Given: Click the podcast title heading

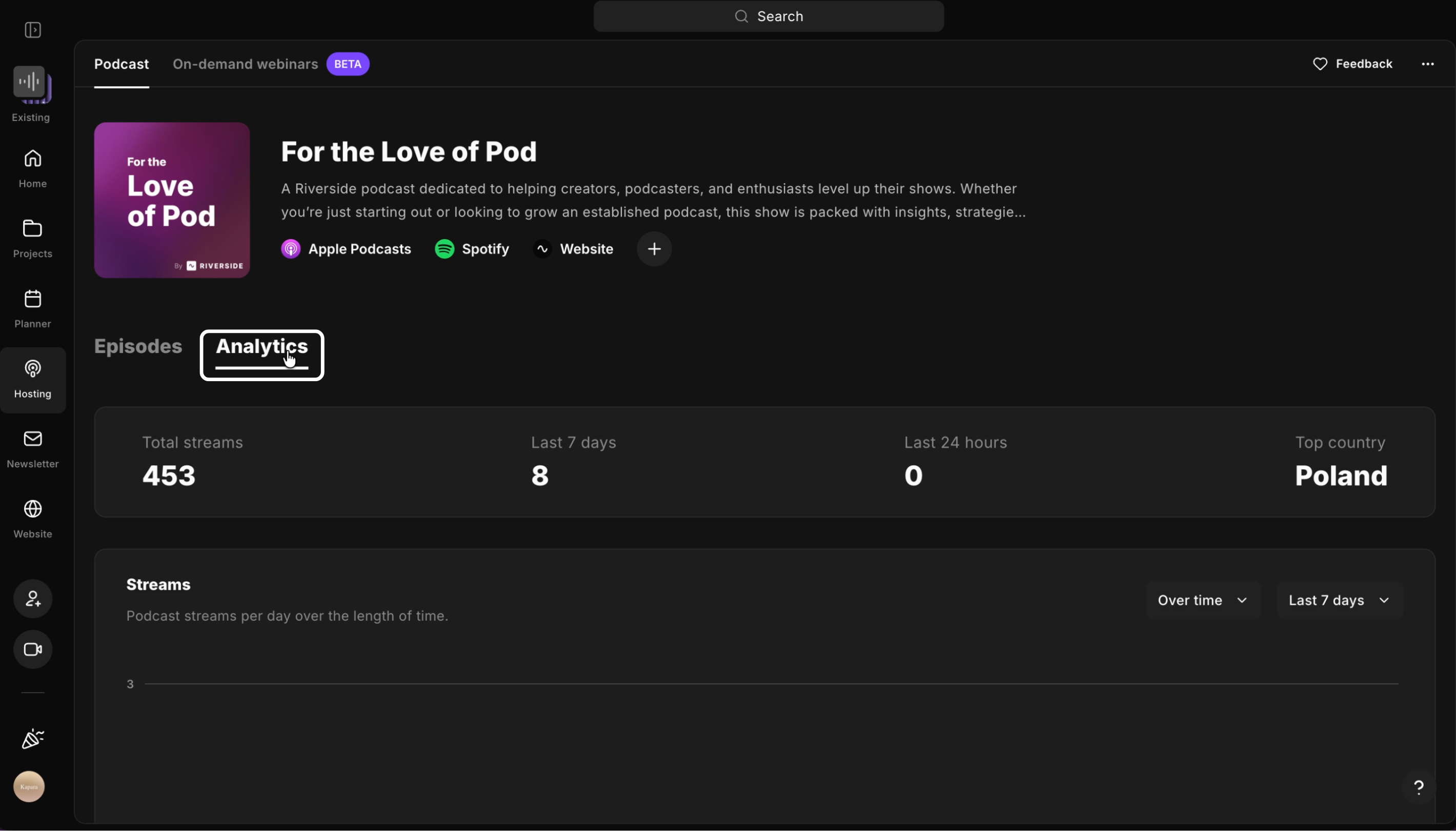Looking at the screenshot, I should click(409, 152).
